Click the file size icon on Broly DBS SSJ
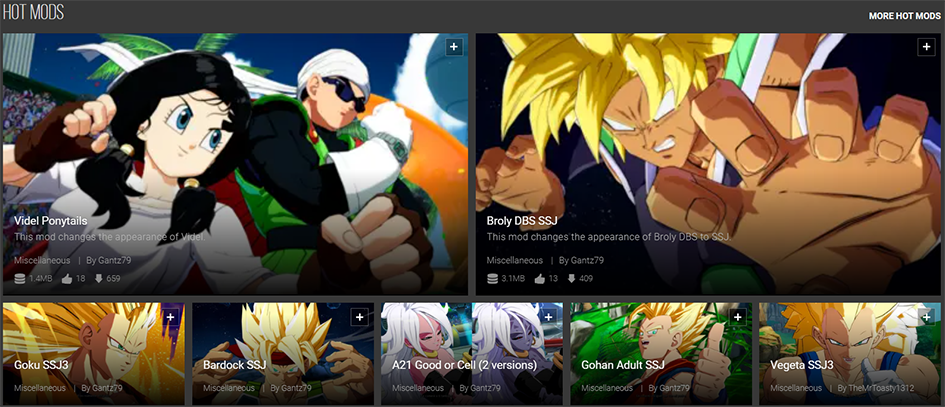Screen dimensions: 945x407 coord(492,279)
